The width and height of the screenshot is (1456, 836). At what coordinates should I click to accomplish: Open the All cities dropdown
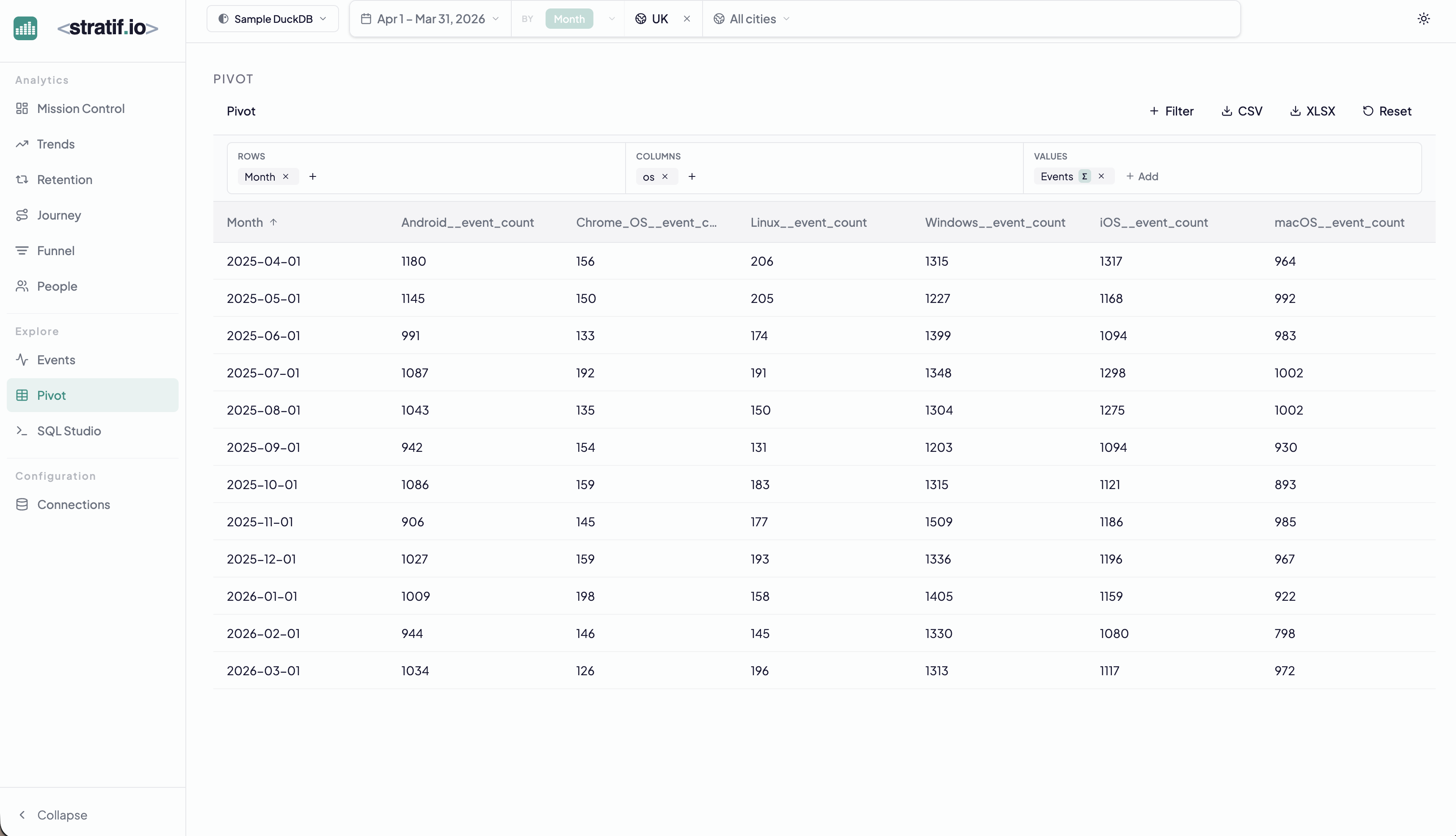pos(752,19)
